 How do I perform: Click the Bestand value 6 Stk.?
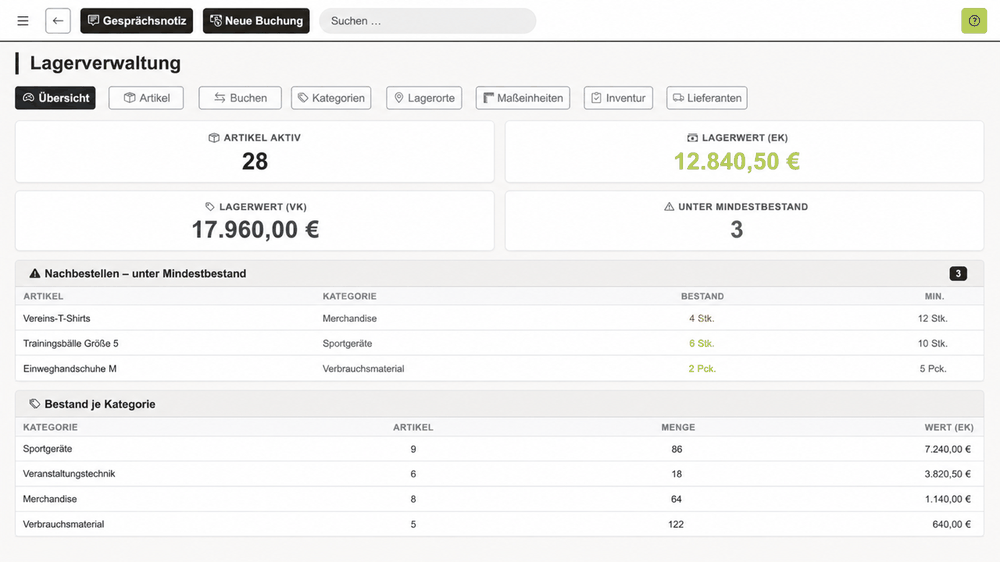click(702, 343)
